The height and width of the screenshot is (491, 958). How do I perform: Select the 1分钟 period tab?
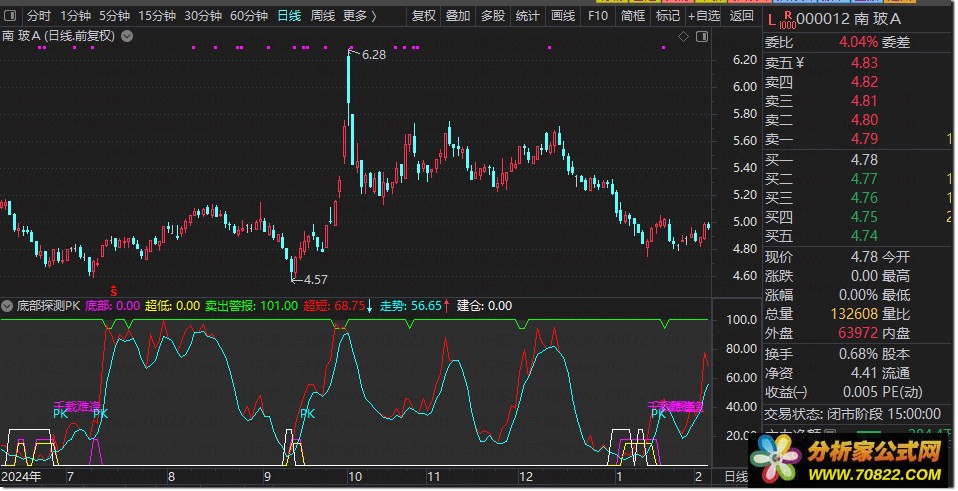[75, 16]
